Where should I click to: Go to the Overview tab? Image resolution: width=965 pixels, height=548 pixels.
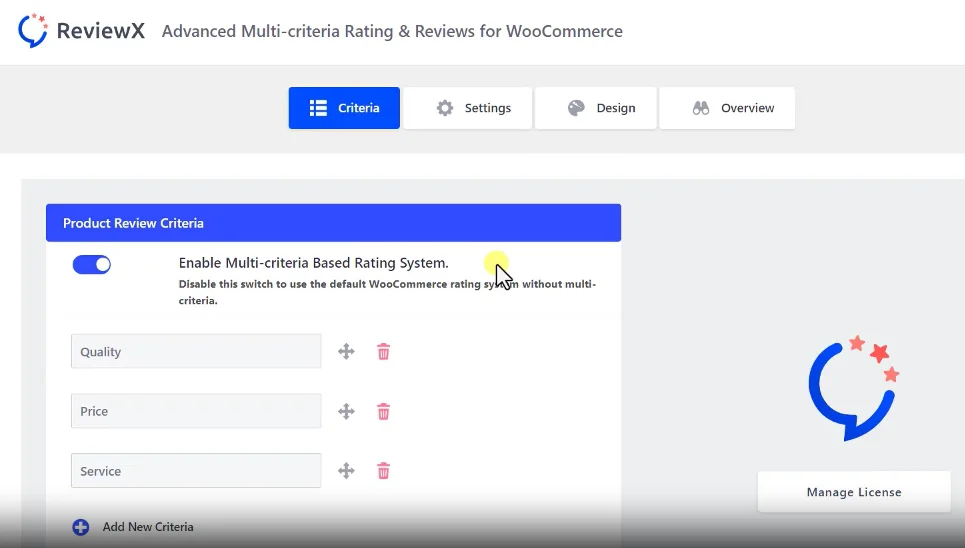pos(727,108)
